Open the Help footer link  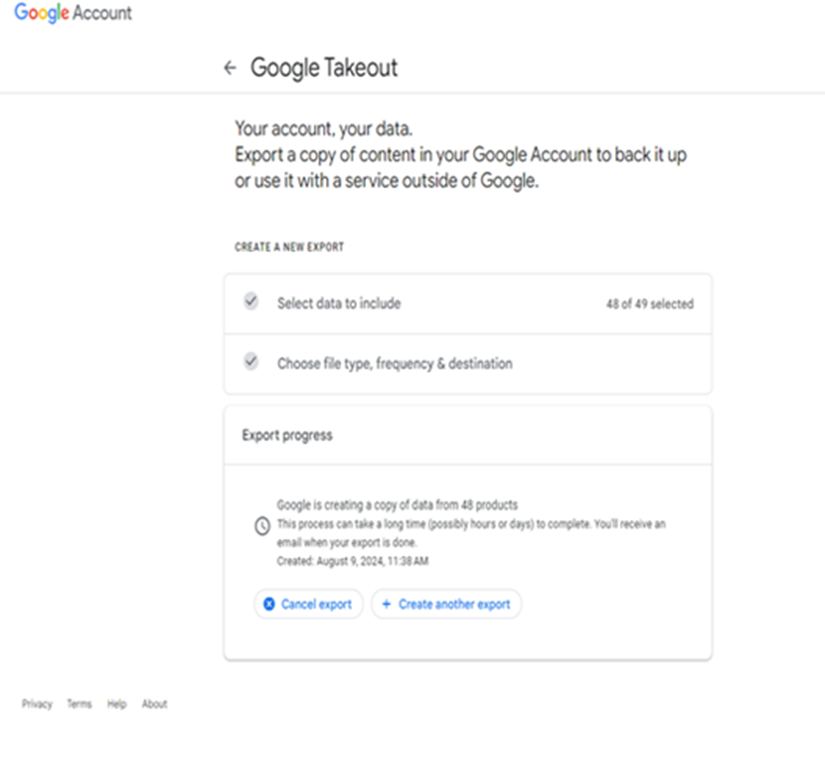tap(117, 704)
